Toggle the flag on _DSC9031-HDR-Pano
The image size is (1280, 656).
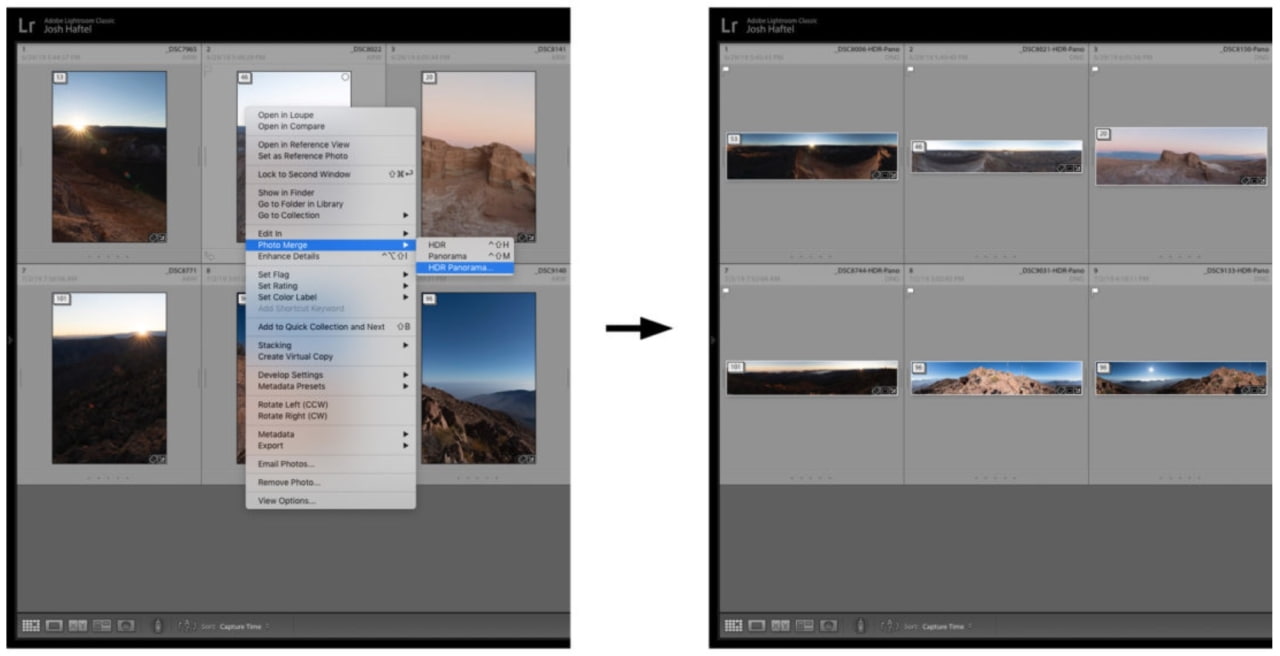pos(911,291)
